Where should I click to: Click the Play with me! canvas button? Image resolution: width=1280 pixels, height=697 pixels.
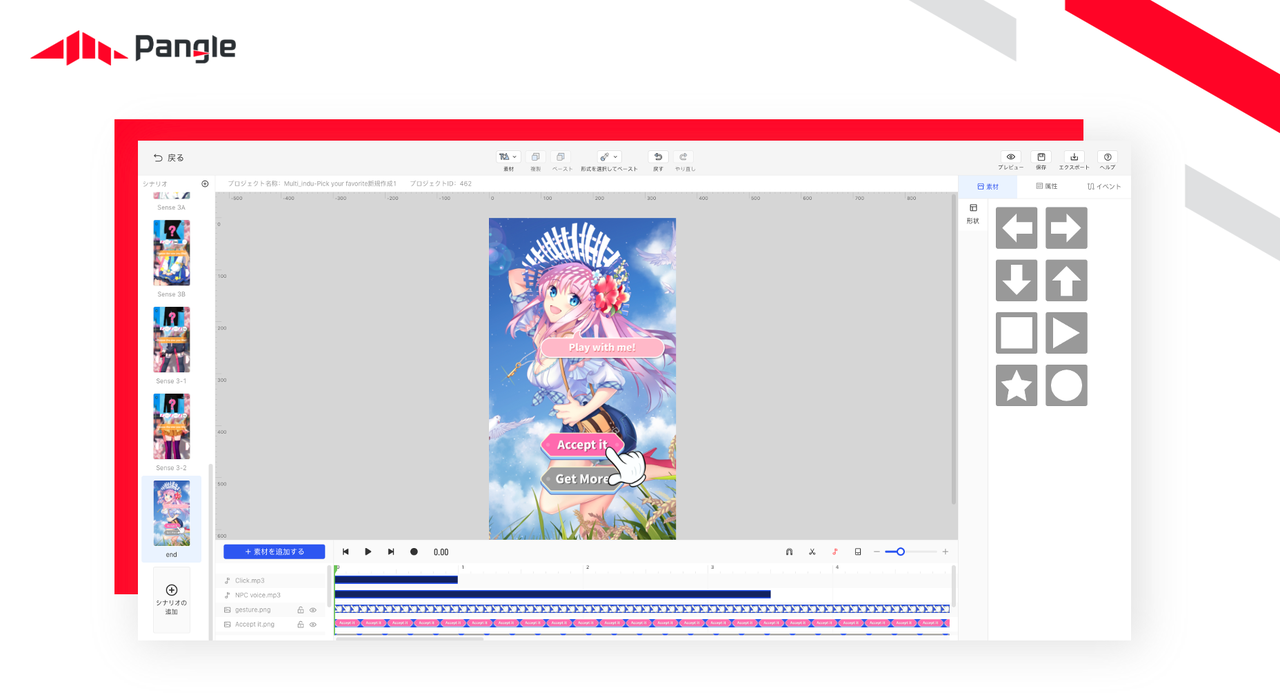point(602,347)
